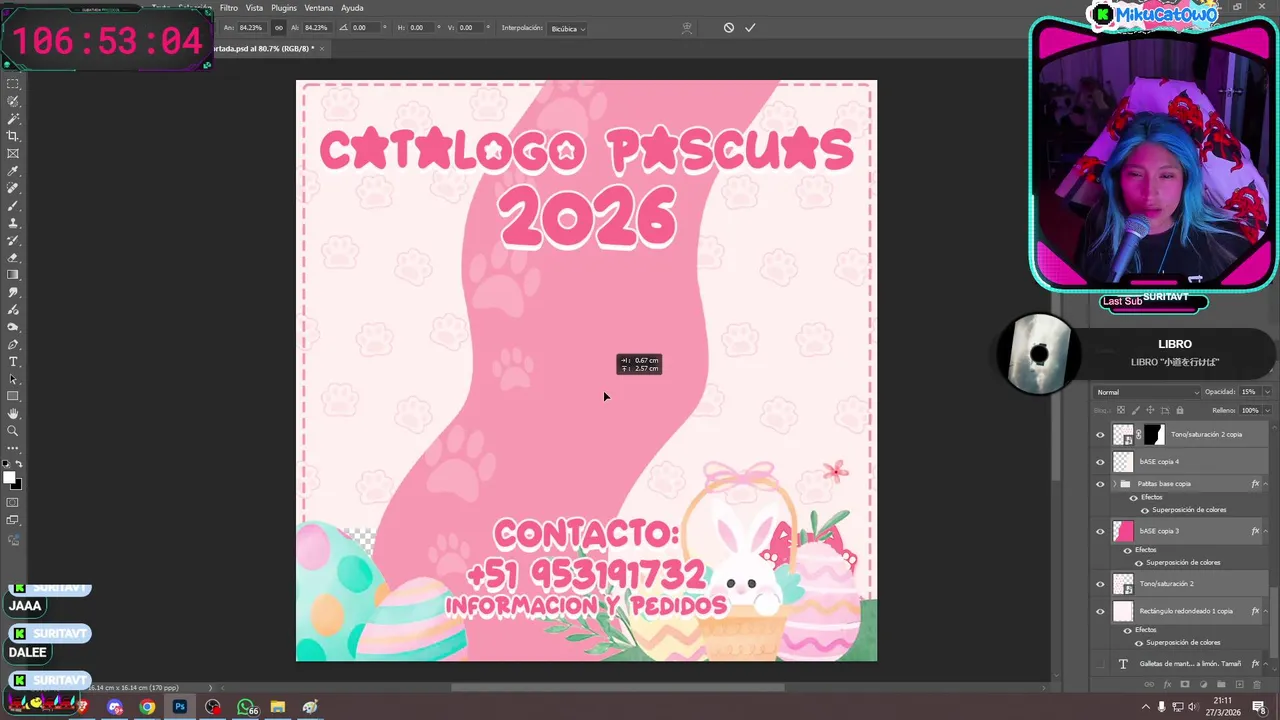
Task: Create a new layer
Action: coord(1239,684)
